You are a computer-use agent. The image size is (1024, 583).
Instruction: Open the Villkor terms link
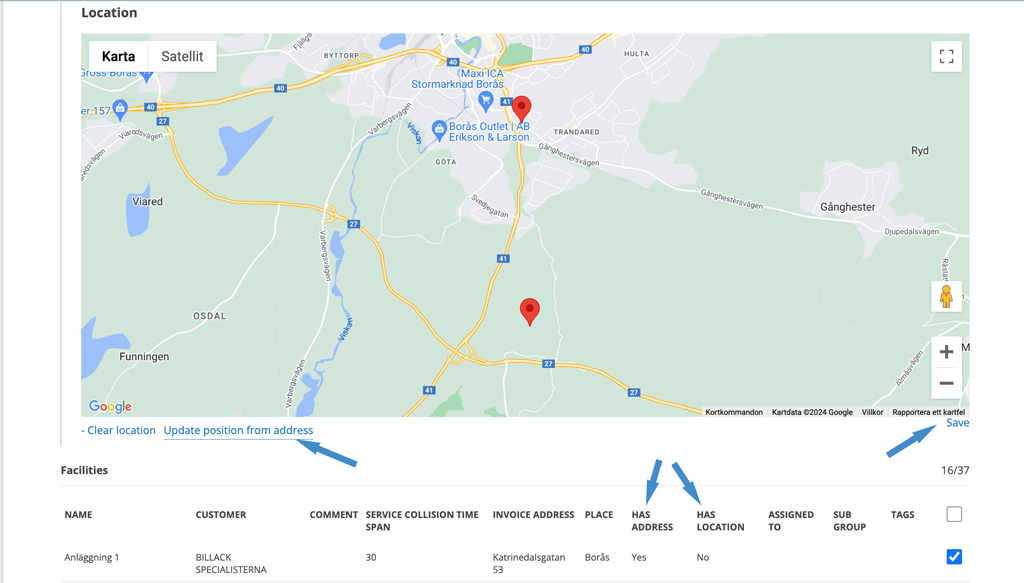[x=872, y=412]
